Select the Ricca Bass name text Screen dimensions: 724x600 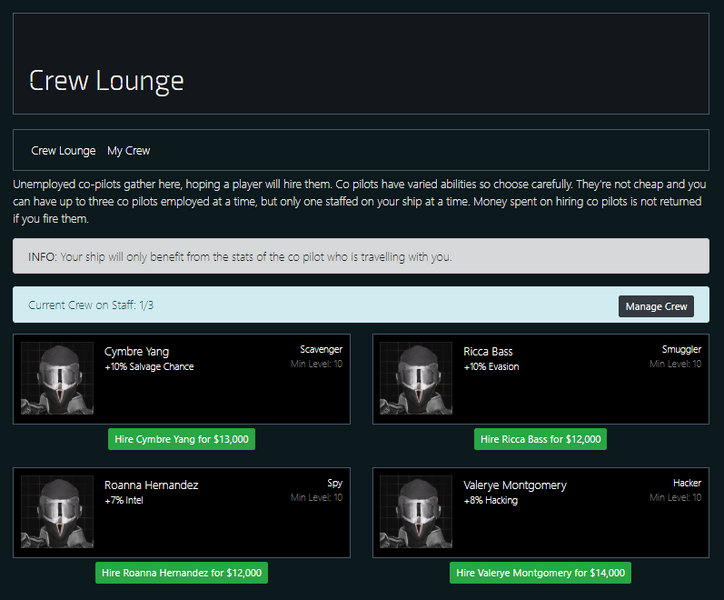[x=488, y=352]
